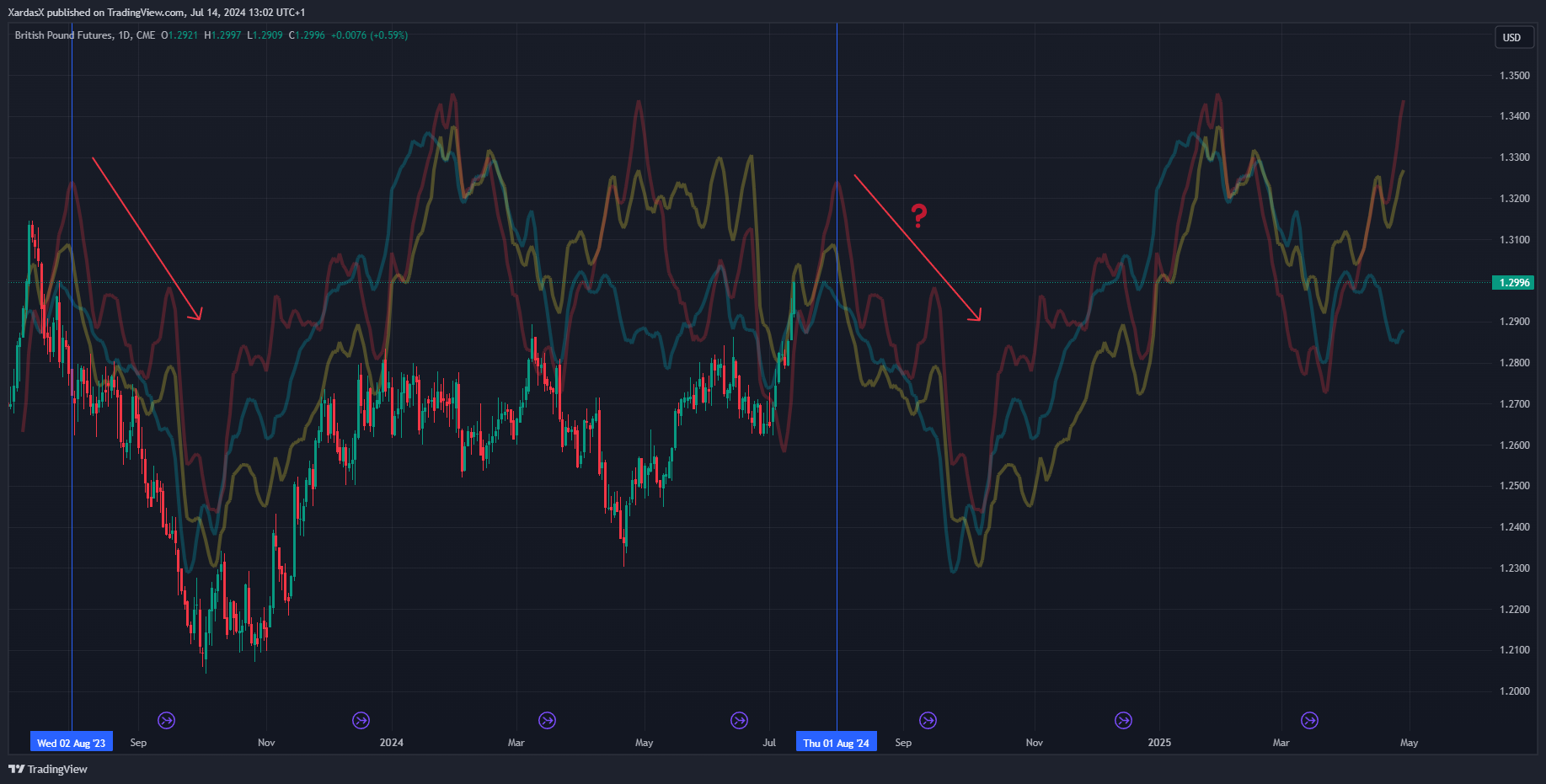Click the 1.2500 price axis label
The height and width of the screenshot is (784, 1546).
(x=1515, y=486)
